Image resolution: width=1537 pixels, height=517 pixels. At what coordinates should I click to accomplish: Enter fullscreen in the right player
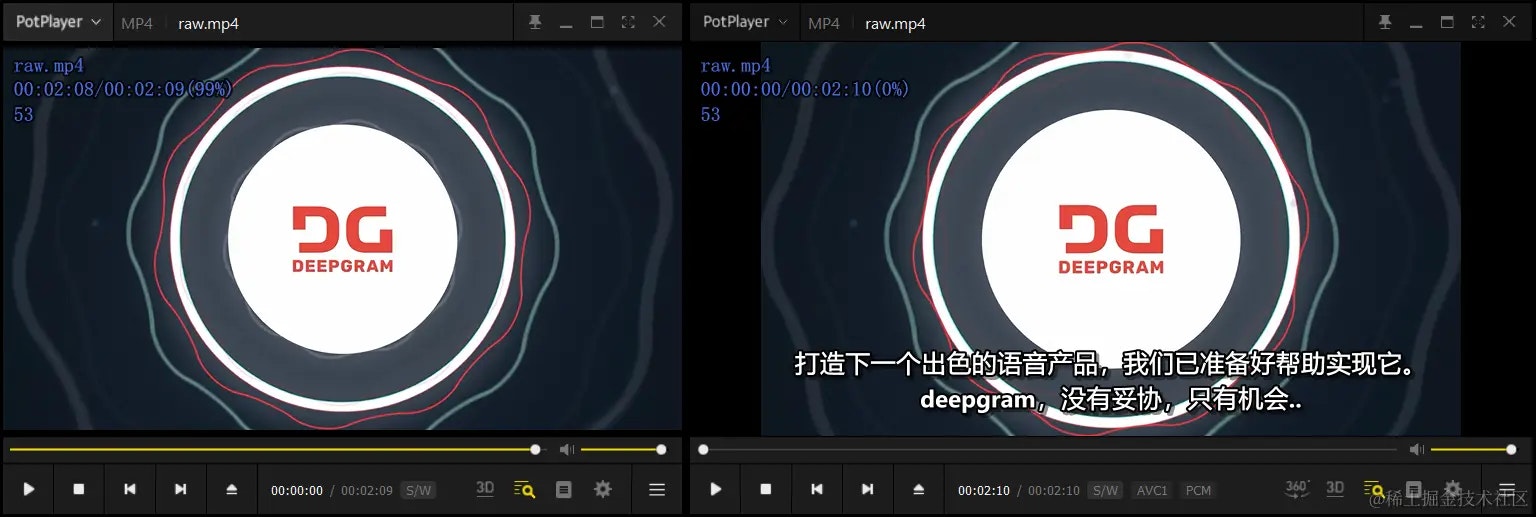point(1478,22)
